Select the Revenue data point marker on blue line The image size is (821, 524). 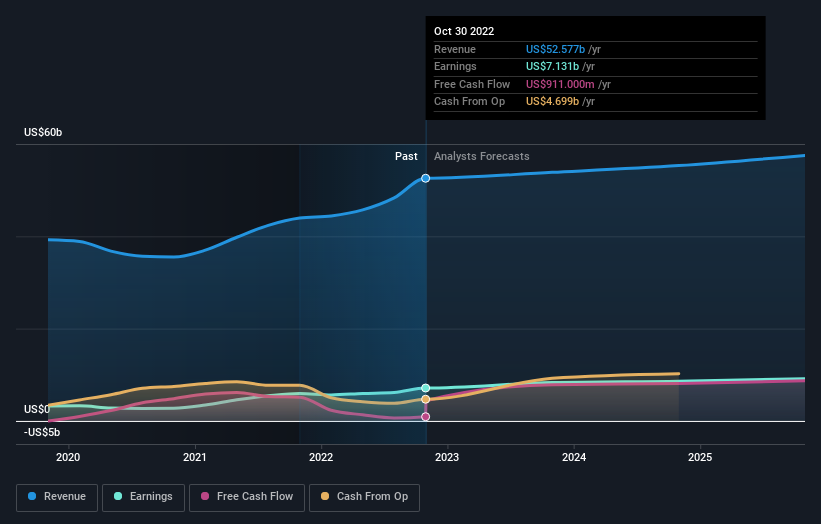426,179
